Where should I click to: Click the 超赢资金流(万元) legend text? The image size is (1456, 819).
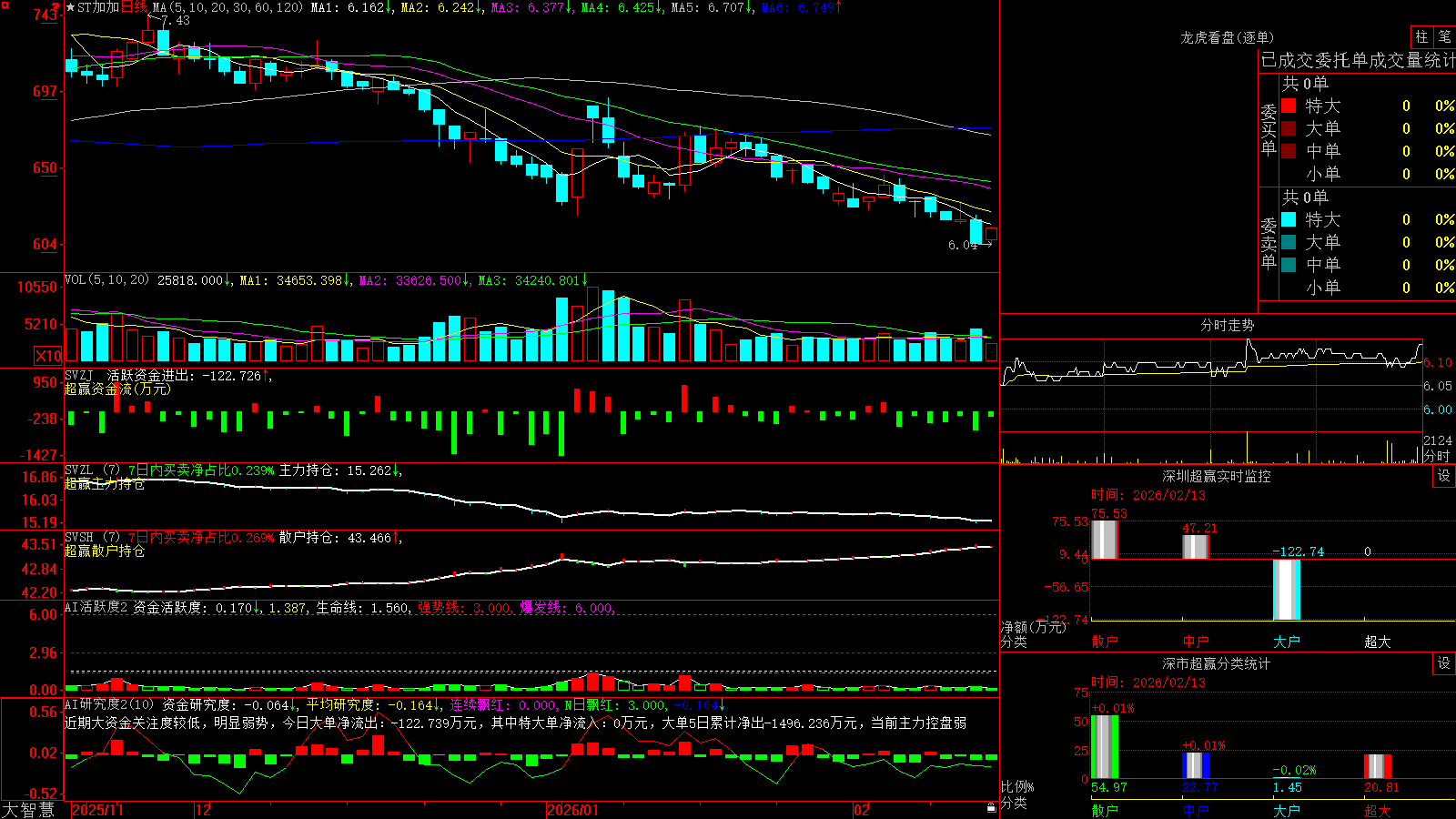click(x=117, y=389)
